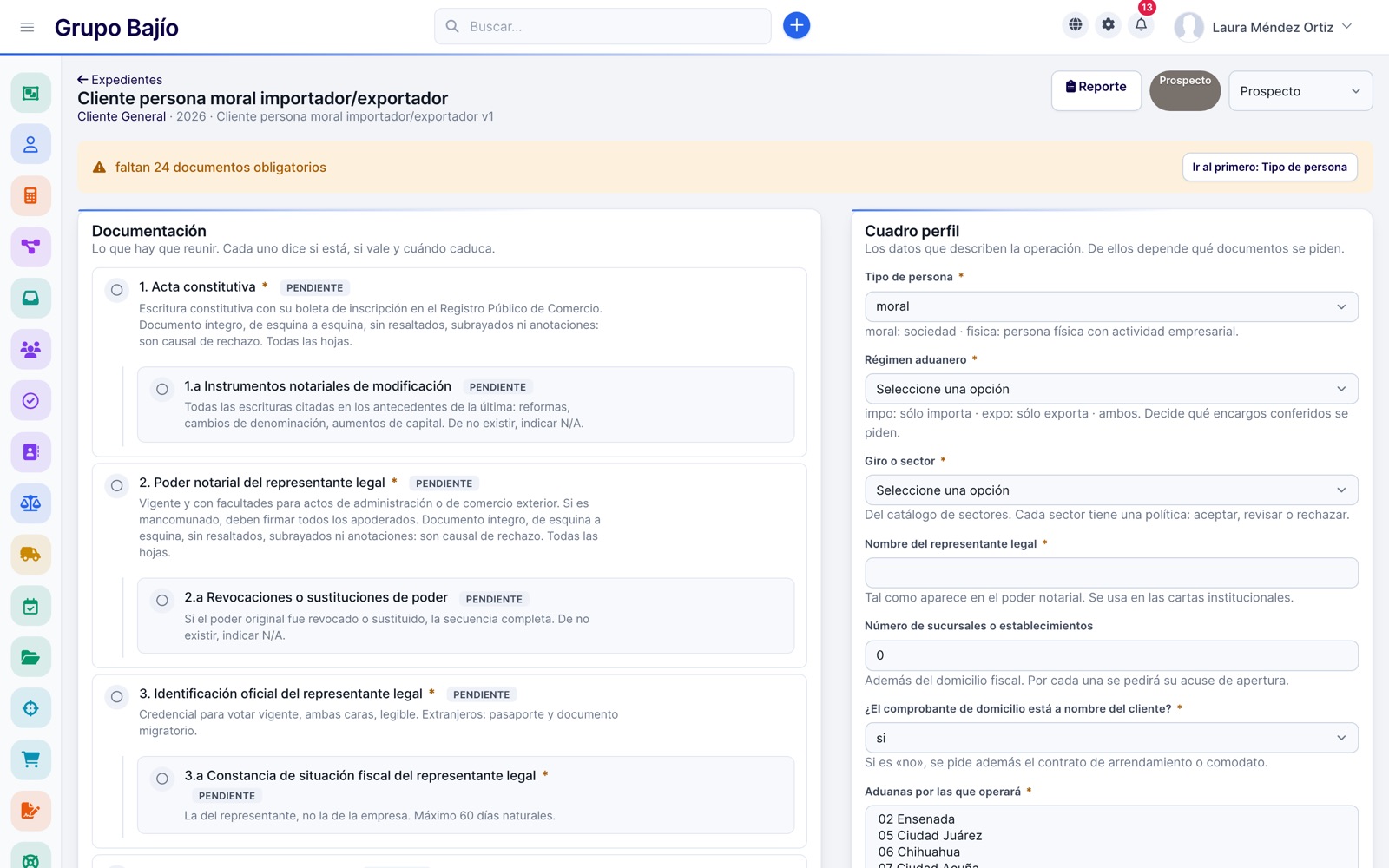1389x868 pixels.
Task: Click the Prospecto status badge
Action: tap(1185, 90)
